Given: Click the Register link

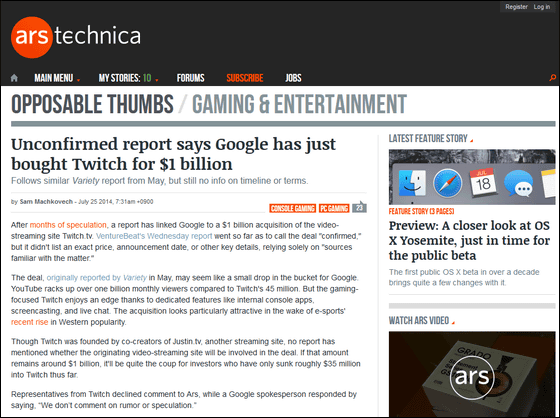Looking at the screenshot, I should [x=516, y=7].
